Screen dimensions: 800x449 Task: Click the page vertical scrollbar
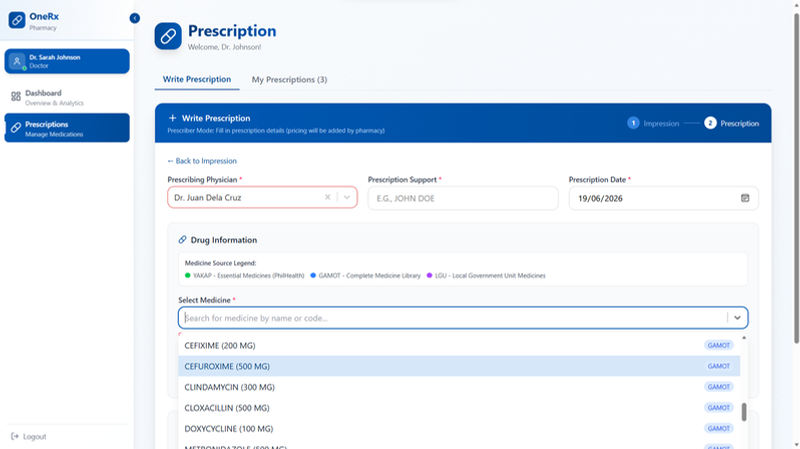(796, 179)
